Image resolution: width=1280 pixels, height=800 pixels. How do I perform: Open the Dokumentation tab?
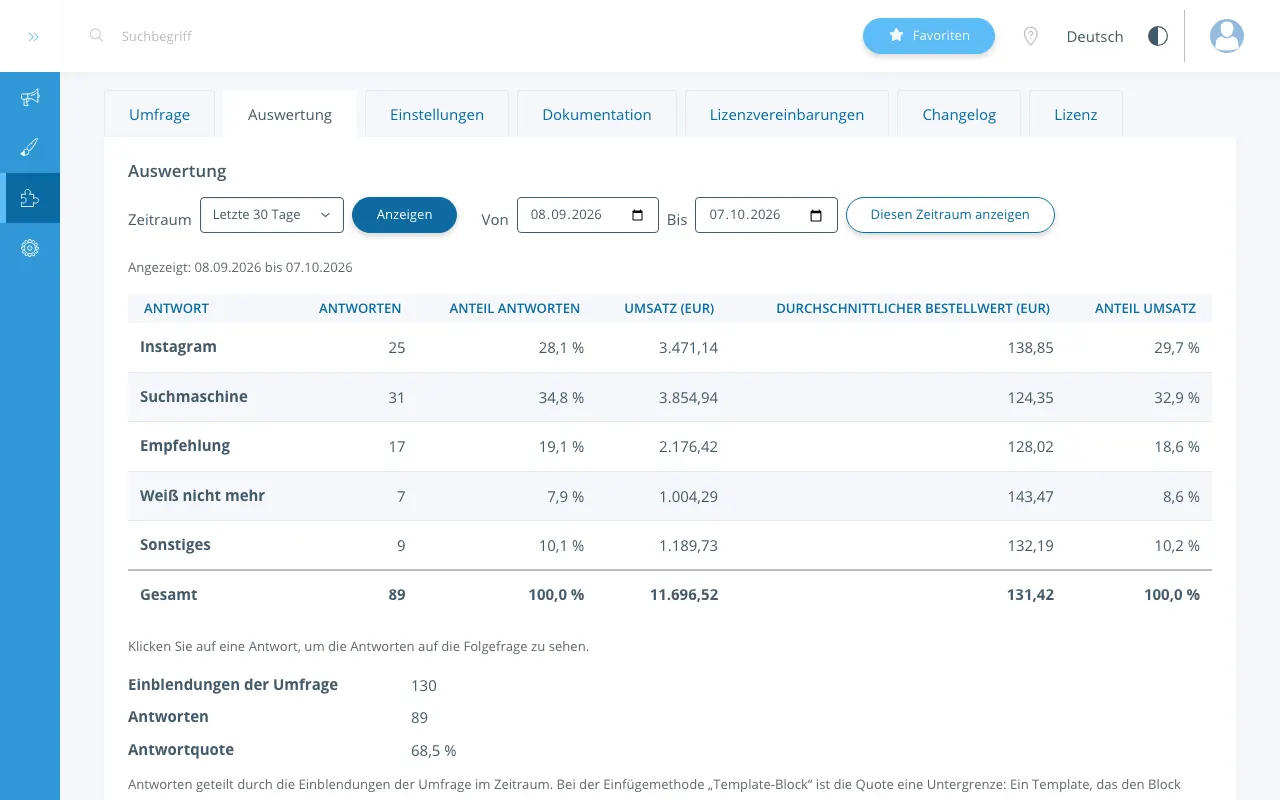(x=597, y=114)
